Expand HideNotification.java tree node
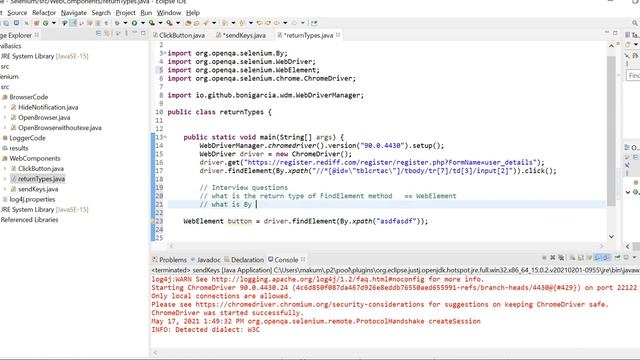 pos(5,107)
